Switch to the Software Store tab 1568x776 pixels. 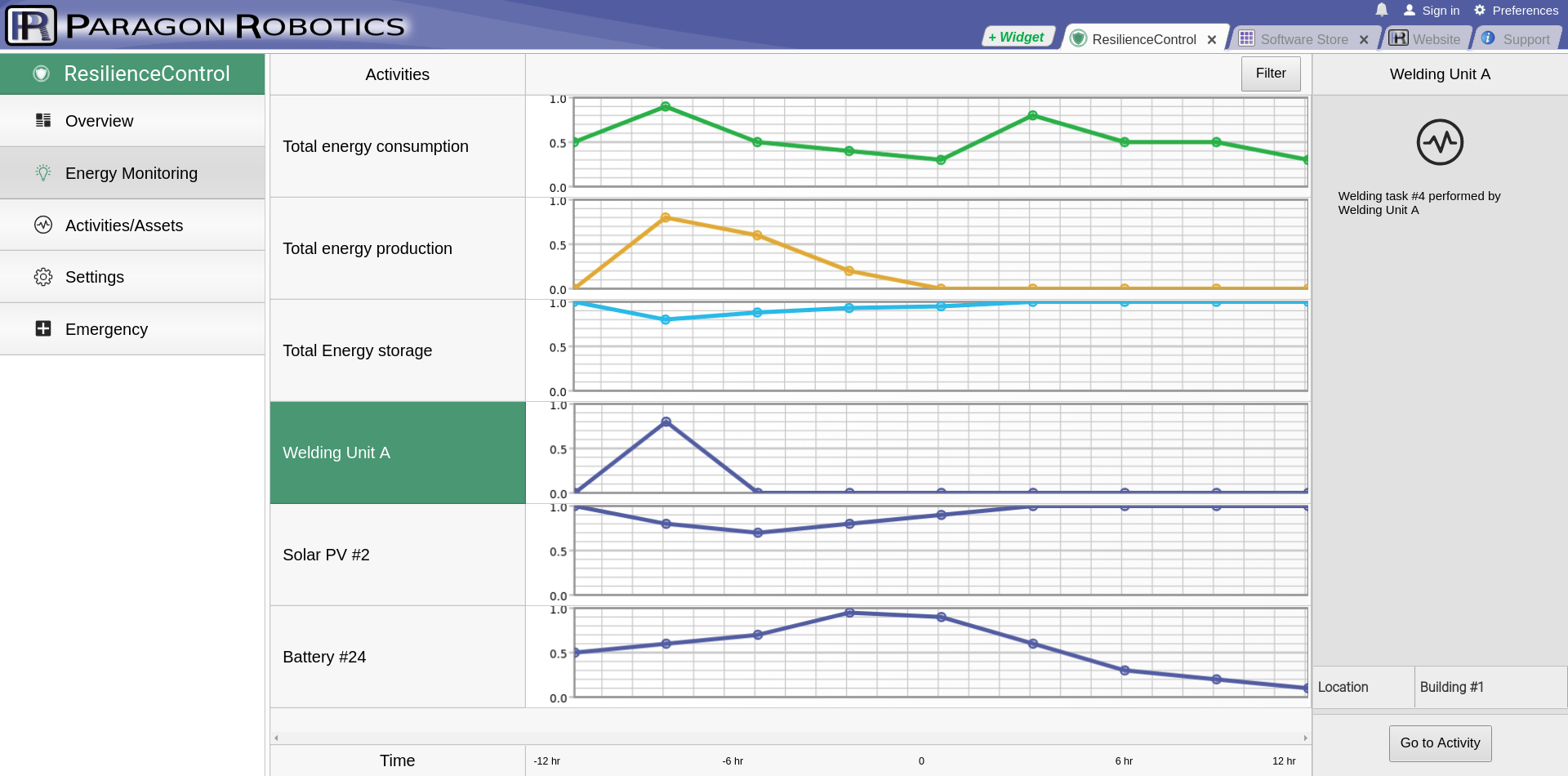pyautogui.click(x=1304, y=39)
